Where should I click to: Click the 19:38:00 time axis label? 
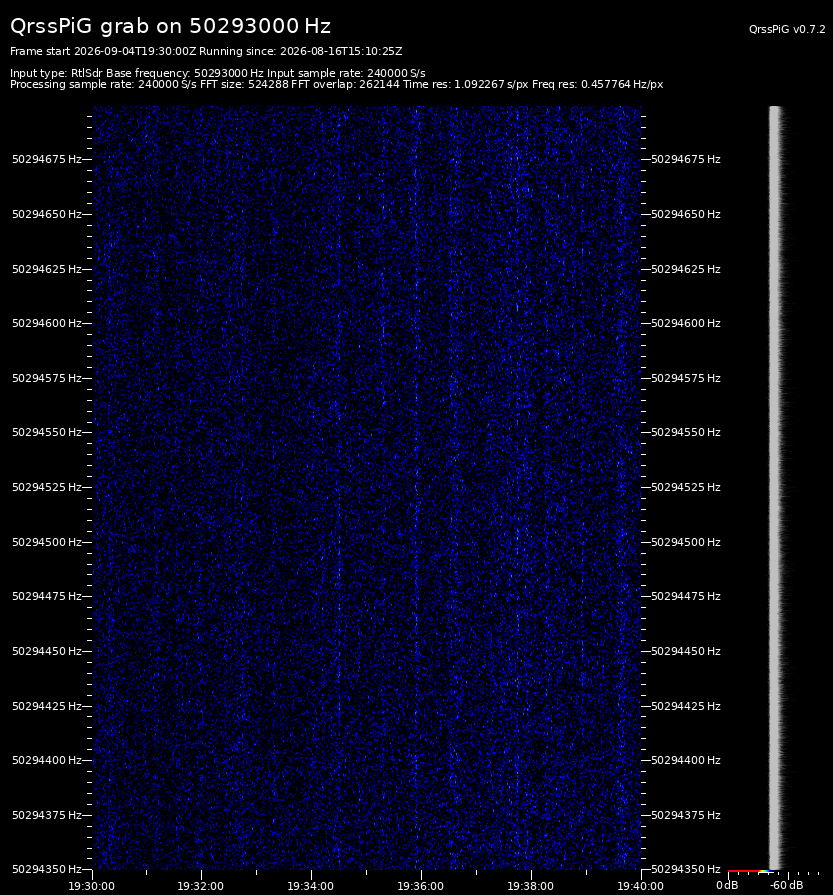point(530,886)
